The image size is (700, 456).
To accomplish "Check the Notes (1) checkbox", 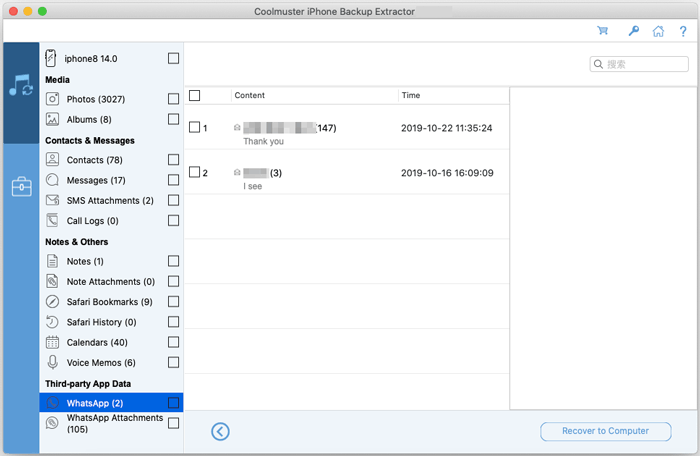I will (174, 261).
